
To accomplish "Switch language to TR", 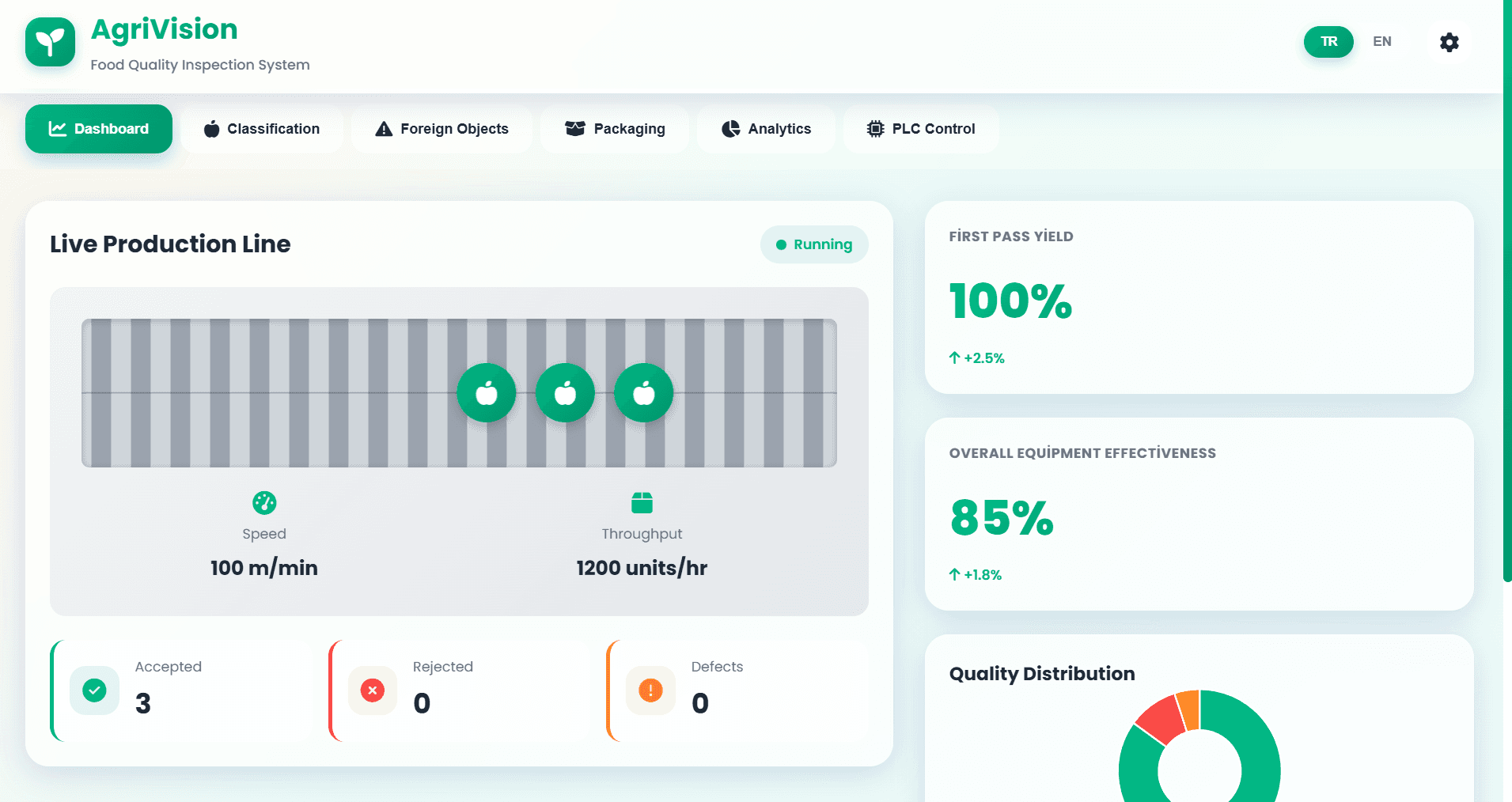I will pos(1328,42).
